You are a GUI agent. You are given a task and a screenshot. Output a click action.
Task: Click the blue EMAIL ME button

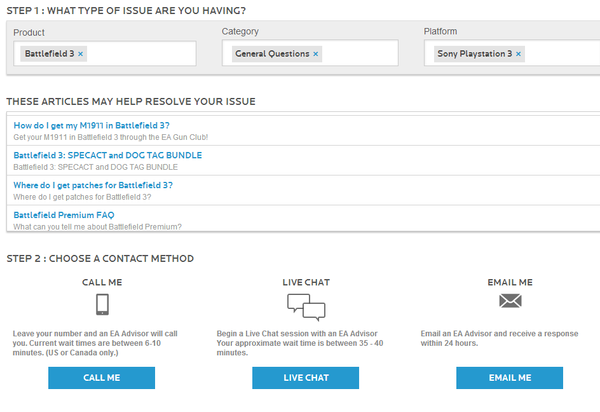click(x=510, y=378)
